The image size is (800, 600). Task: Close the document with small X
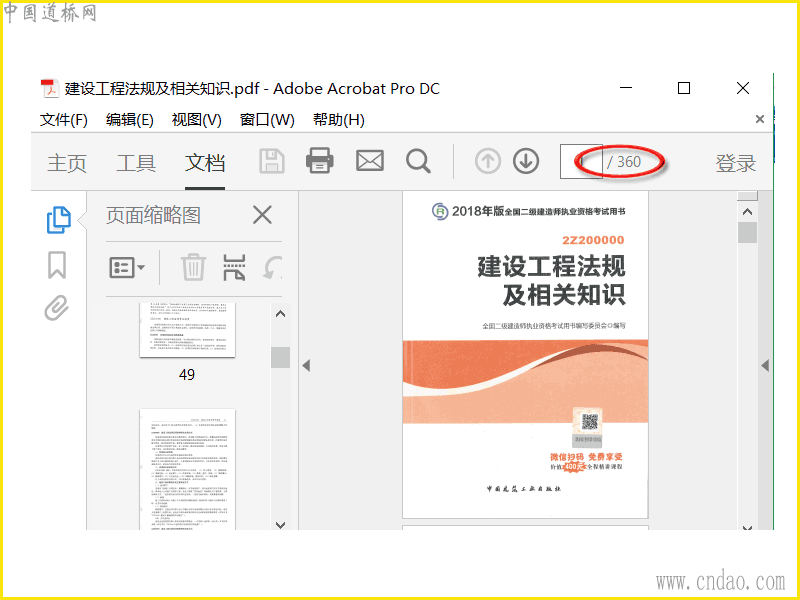760,119
